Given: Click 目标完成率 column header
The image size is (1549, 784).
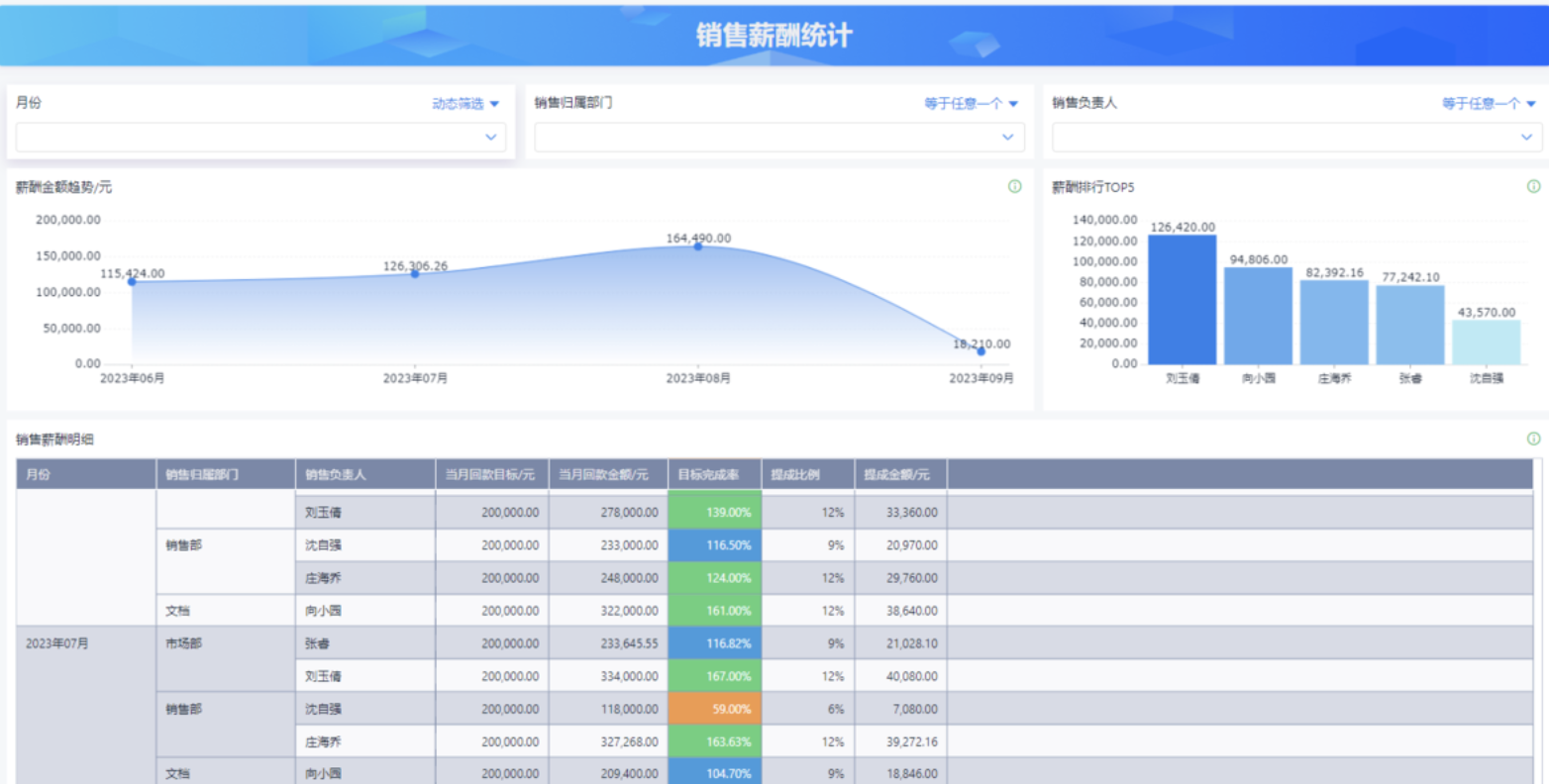Looking at the screenshot, I should tap(714, 474).
